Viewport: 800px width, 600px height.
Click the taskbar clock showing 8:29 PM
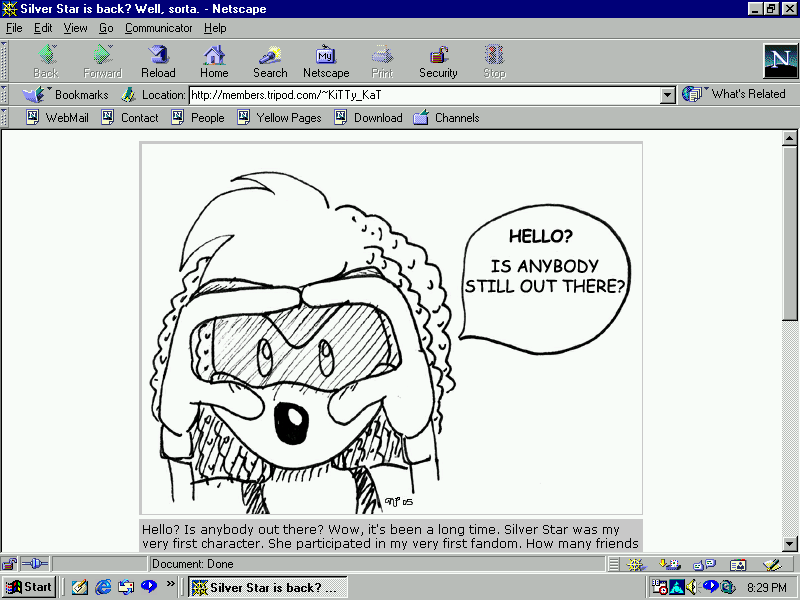(766, 588)
